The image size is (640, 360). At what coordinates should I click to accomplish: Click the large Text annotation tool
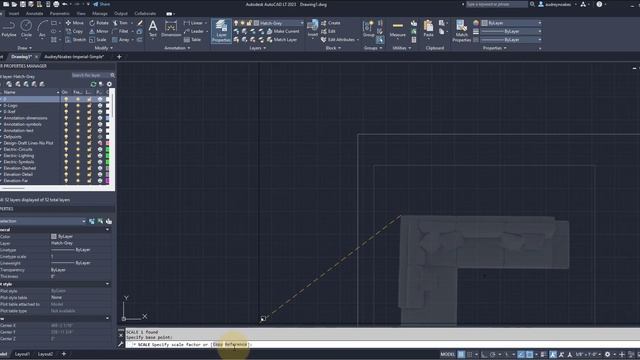pos(153,29)
